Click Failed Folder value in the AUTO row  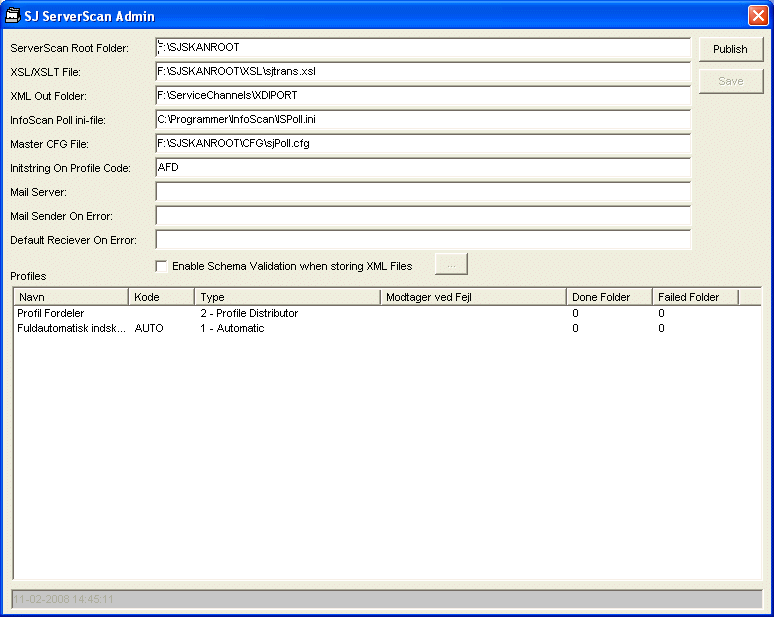(661, 329)
